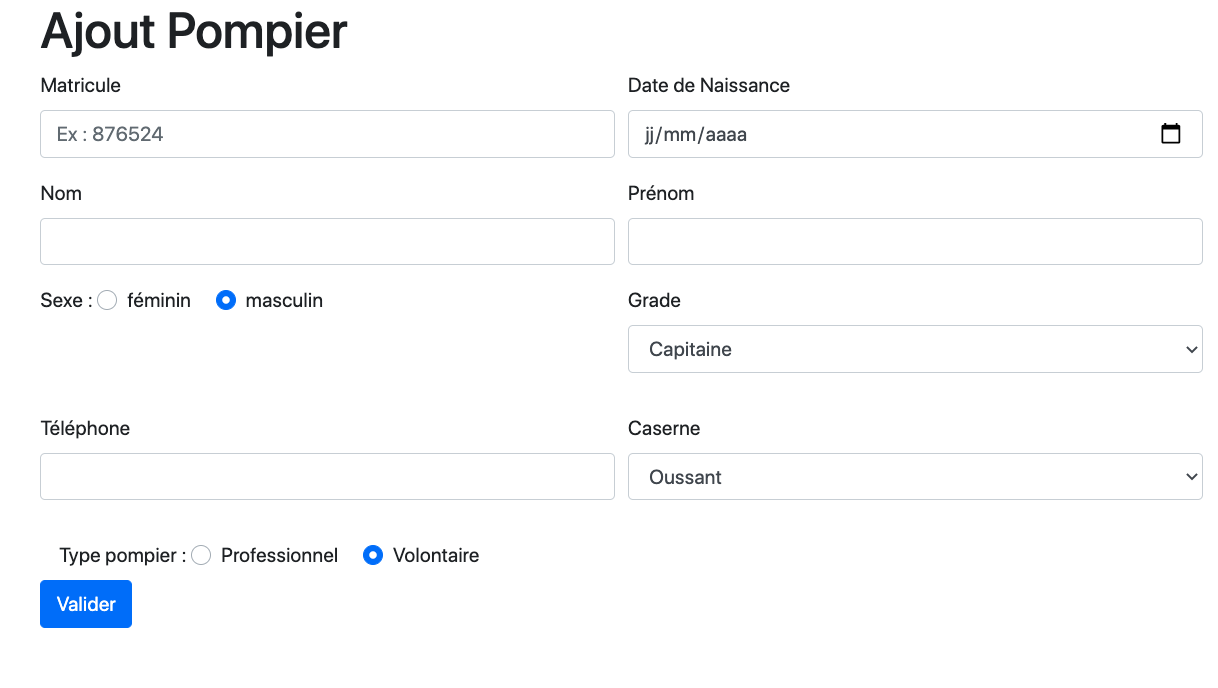Select the month segment "mm" of the date

[682, 134]
